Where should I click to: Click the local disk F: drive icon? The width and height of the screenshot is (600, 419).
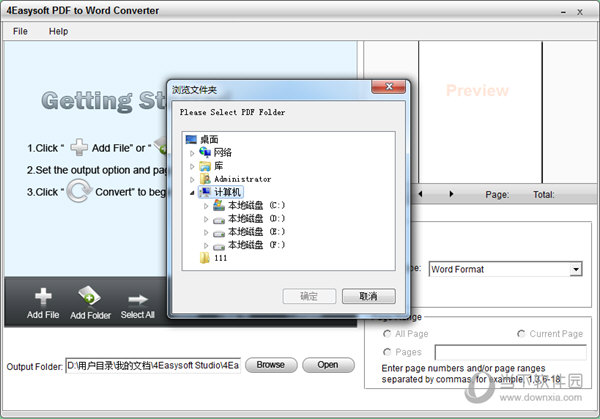click(x=219, y=246)
